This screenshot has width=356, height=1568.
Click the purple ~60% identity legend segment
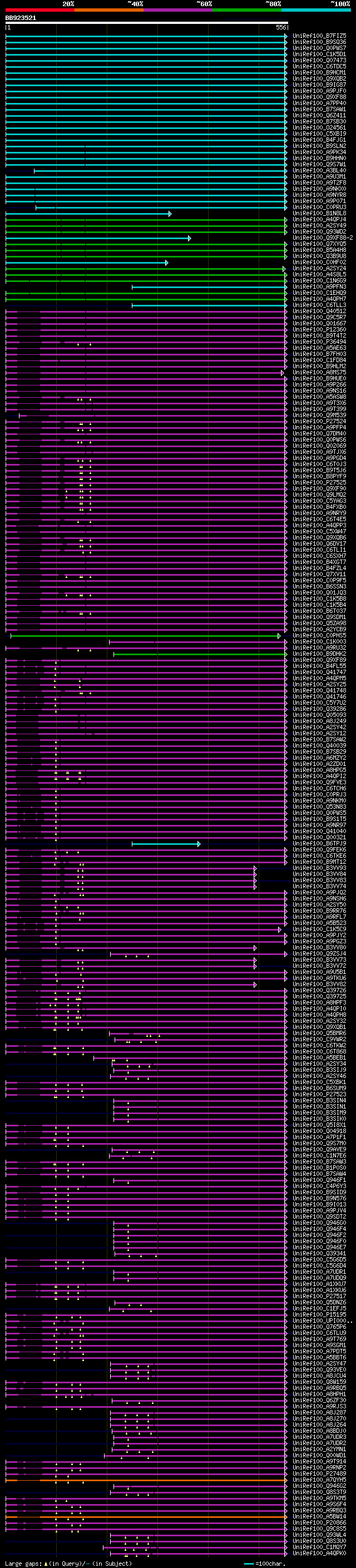pyautogui.click(x=179, y=10)
